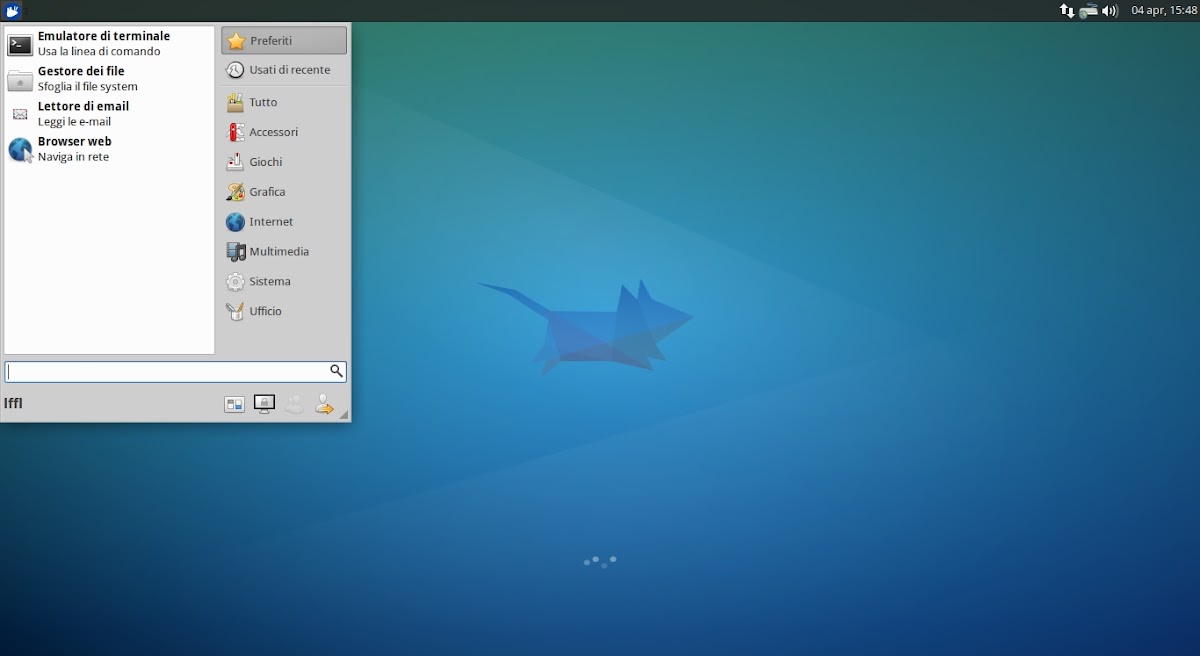1200x656 pixels.
Task: Click the Whisker menu button in the panel
Action: click(x=13, y=11)
